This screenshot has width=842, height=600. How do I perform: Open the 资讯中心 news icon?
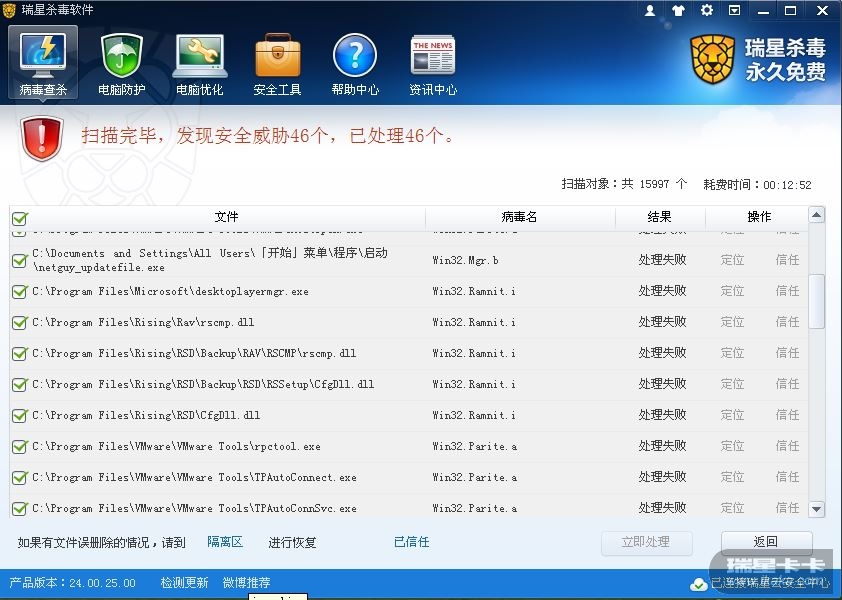(x=433, y=64)
